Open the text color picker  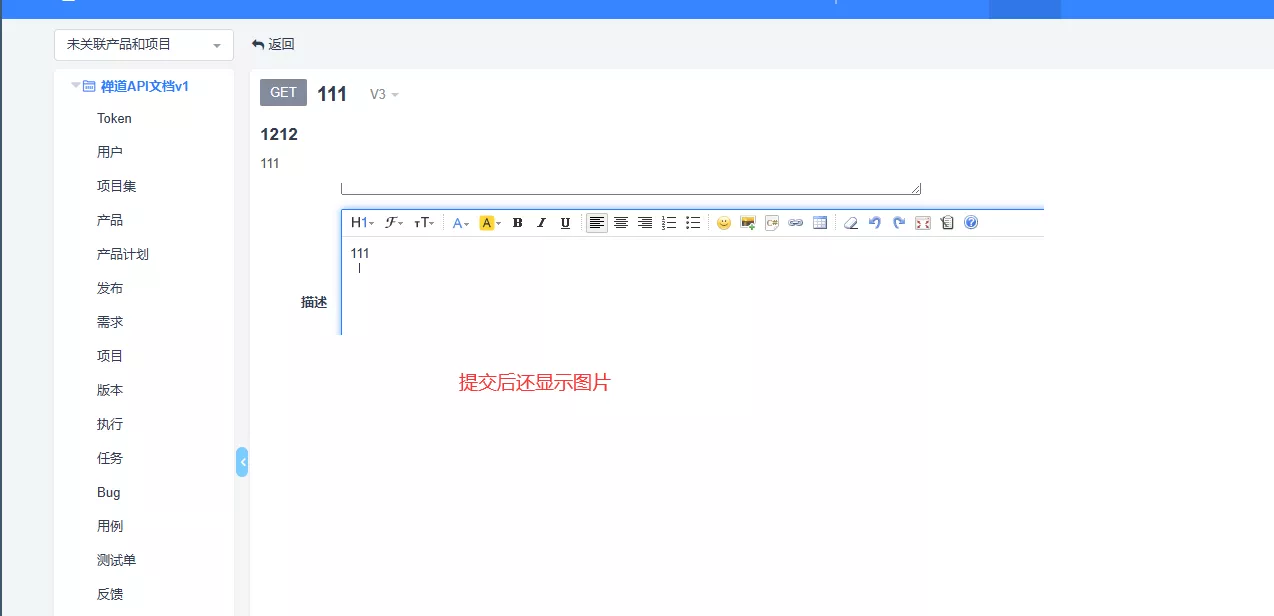coord(460,223)
